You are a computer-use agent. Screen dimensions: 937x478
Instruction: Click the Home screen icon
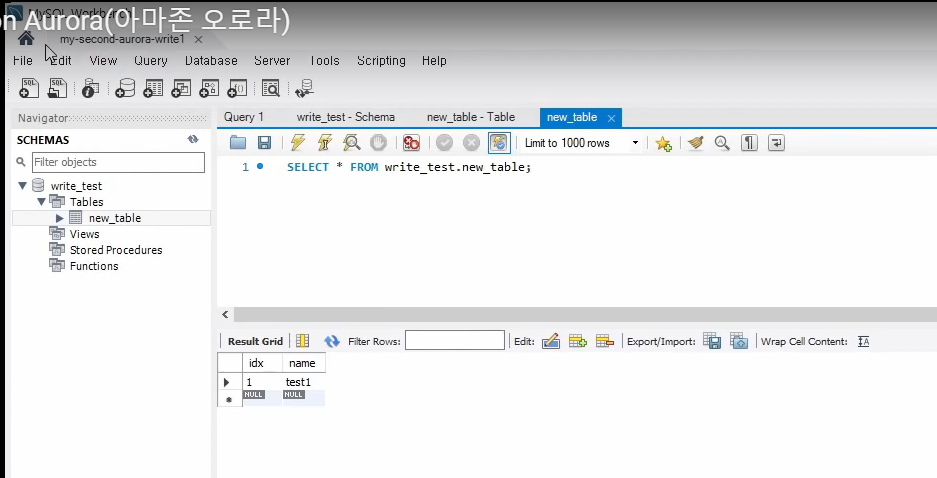pos(26,39)
